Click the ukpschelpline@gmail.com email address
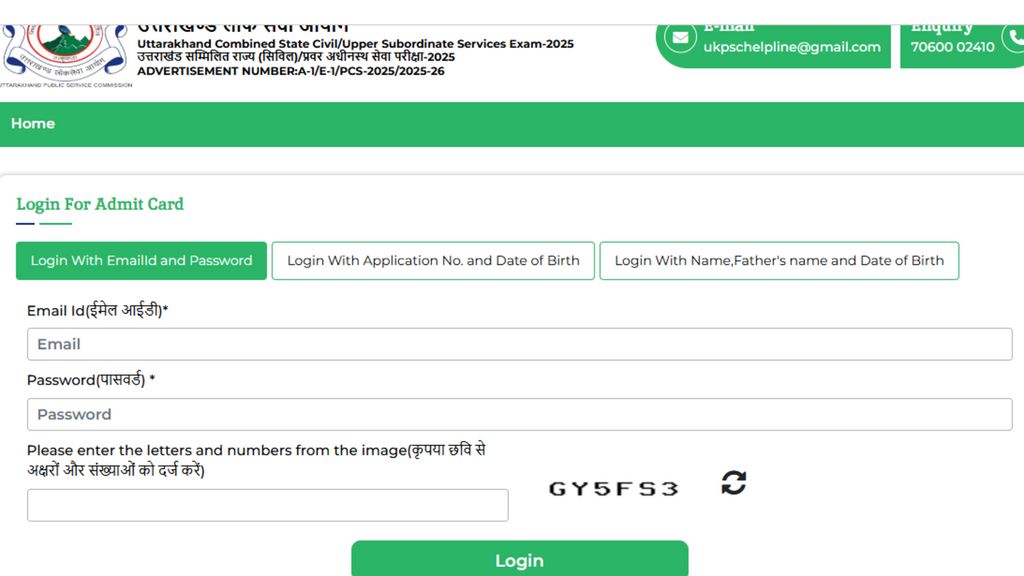 click(x=792, y=47)
